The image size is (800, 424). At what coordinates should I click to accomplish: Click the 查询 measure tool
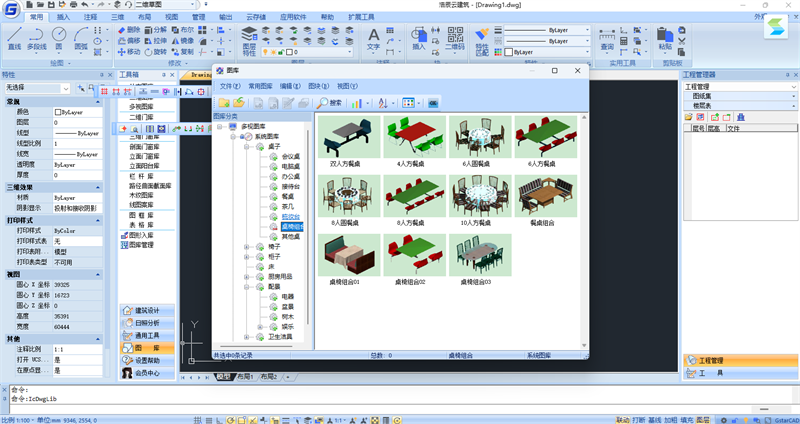point(607,40)
